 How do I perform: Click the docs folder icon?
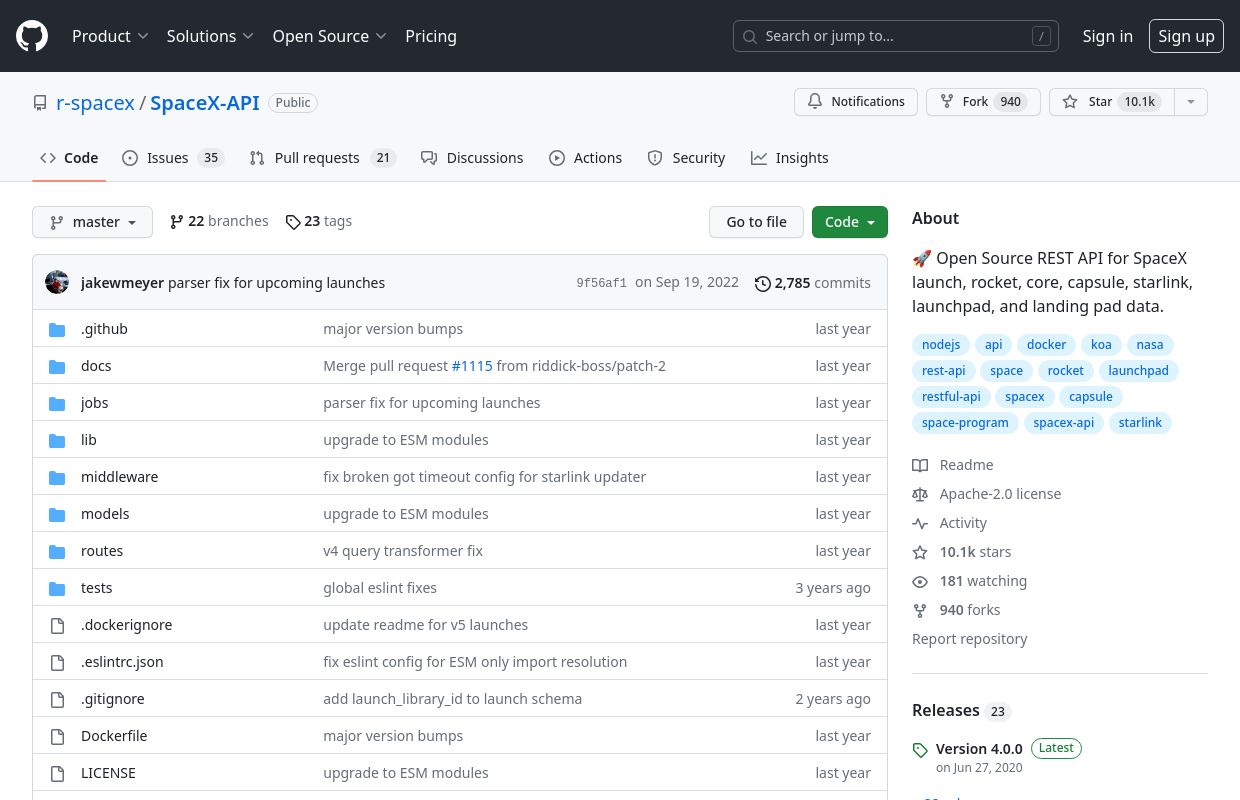tap(58, 366)
